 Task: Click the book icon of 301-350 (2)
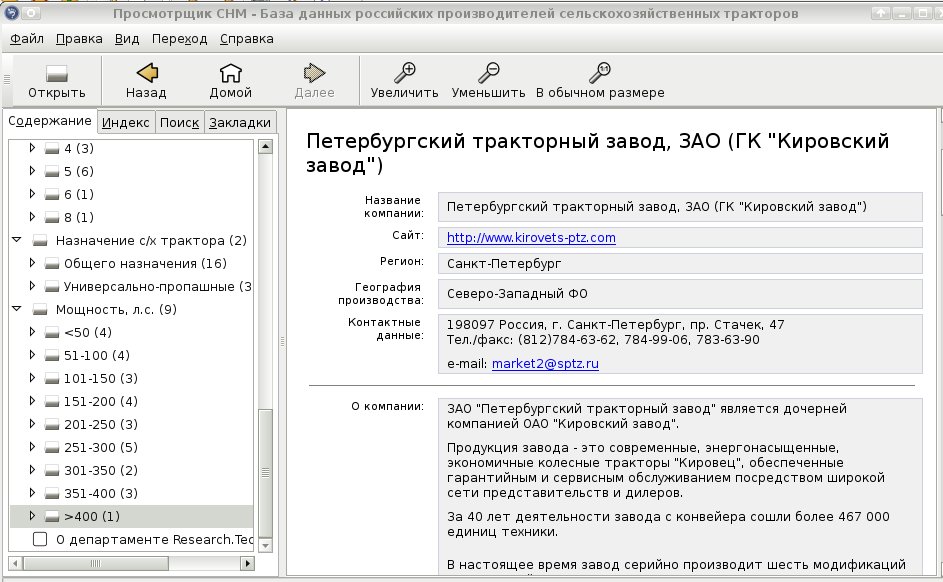click(52, 471)
